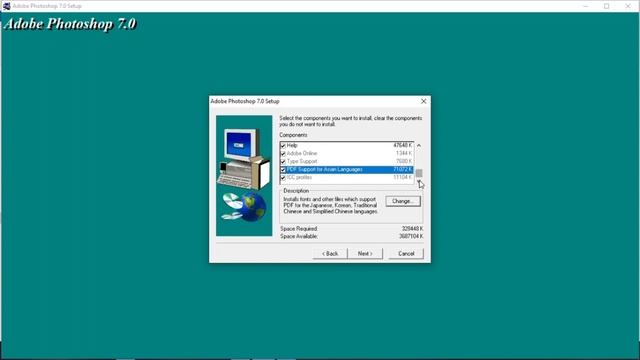Toggle the ICC profiles checkbox
Screen dimensions: 640x360
pos(283,178)
